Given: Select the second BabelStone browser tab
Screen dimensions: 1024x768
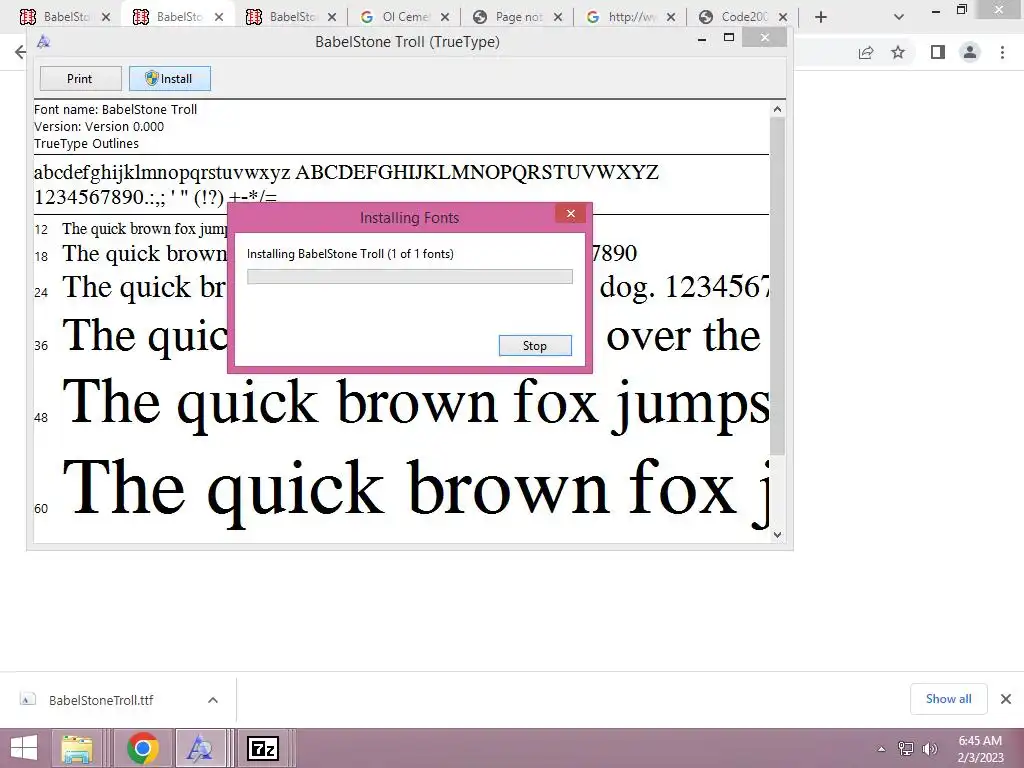Looking at the screenshot, I should tap(178, 17).
